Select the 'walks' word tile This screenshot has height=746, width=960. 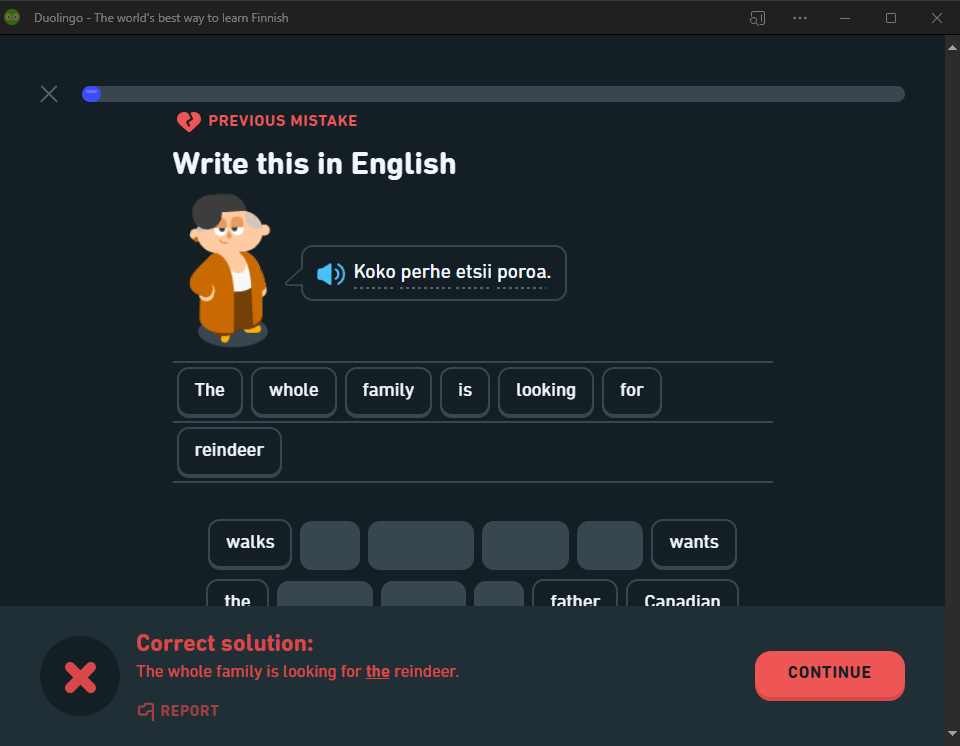[x=250, y=543]
